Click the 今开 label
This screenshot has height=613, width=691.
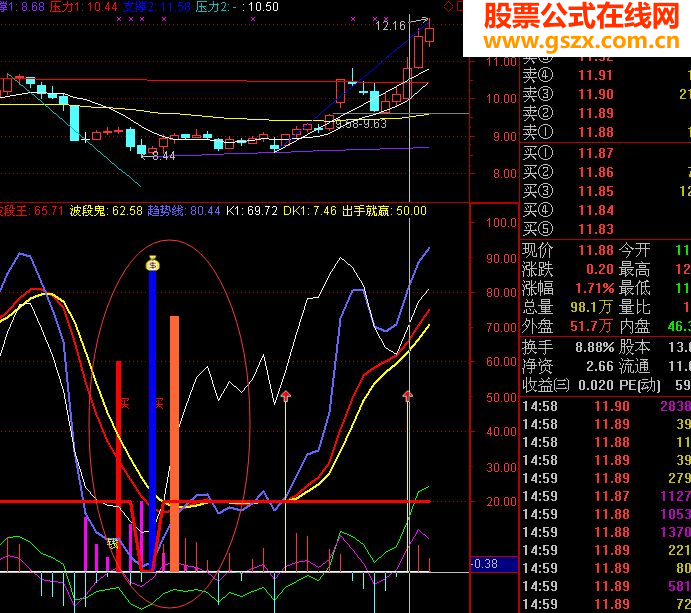coord(635,250)
